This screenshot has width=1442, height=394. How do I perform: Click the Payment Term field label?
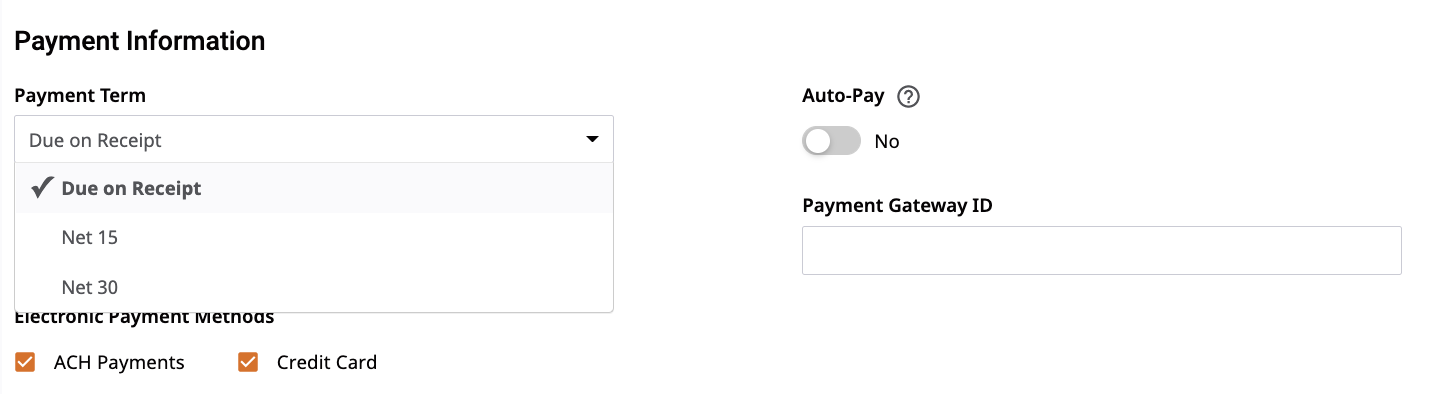[80, 96]
